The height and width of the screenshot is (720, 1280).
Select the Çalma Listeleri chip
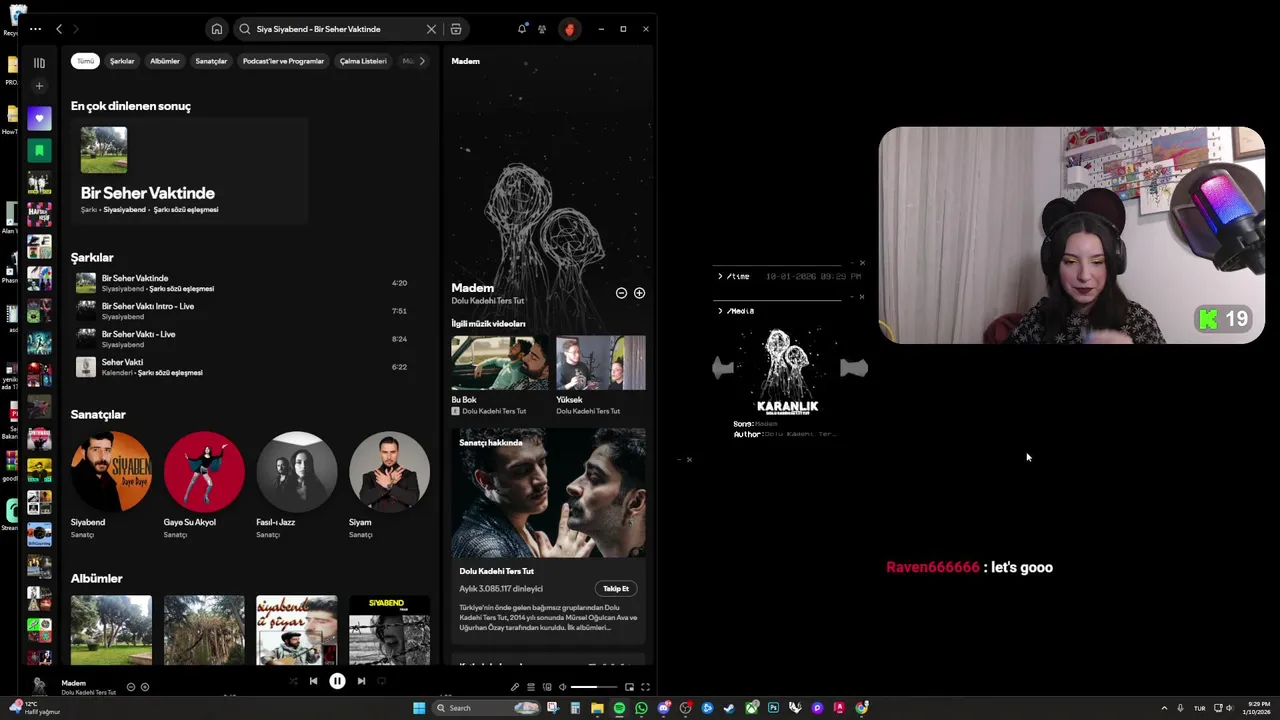click(363, 61)
